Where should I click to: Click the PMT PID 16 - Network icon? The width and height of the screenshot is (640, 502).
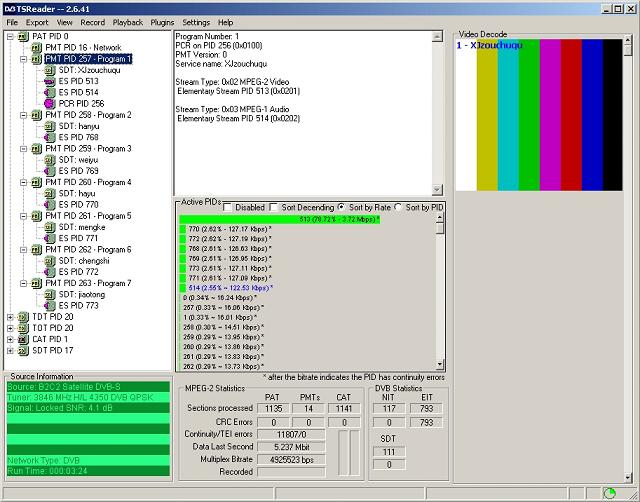[37, 47]
